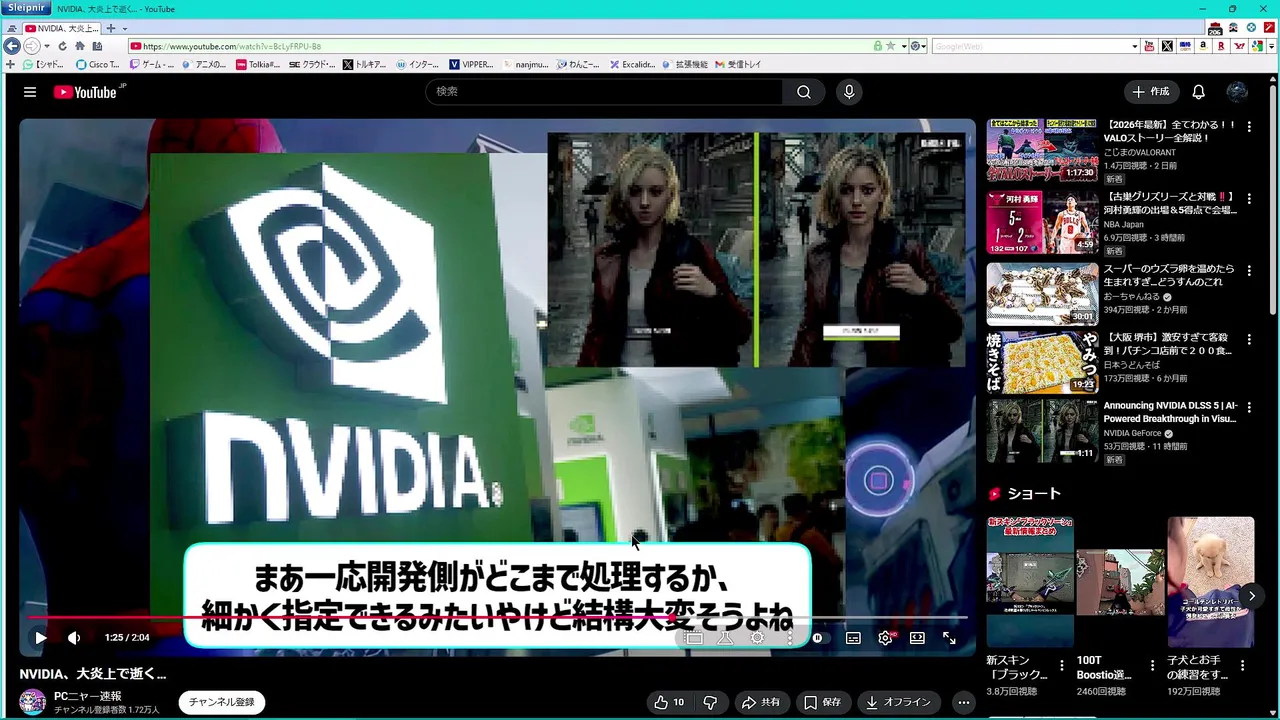The height and width of the screenshot is (720, 1280).
Task: Share the video via 共有
Action: (762, 702)
